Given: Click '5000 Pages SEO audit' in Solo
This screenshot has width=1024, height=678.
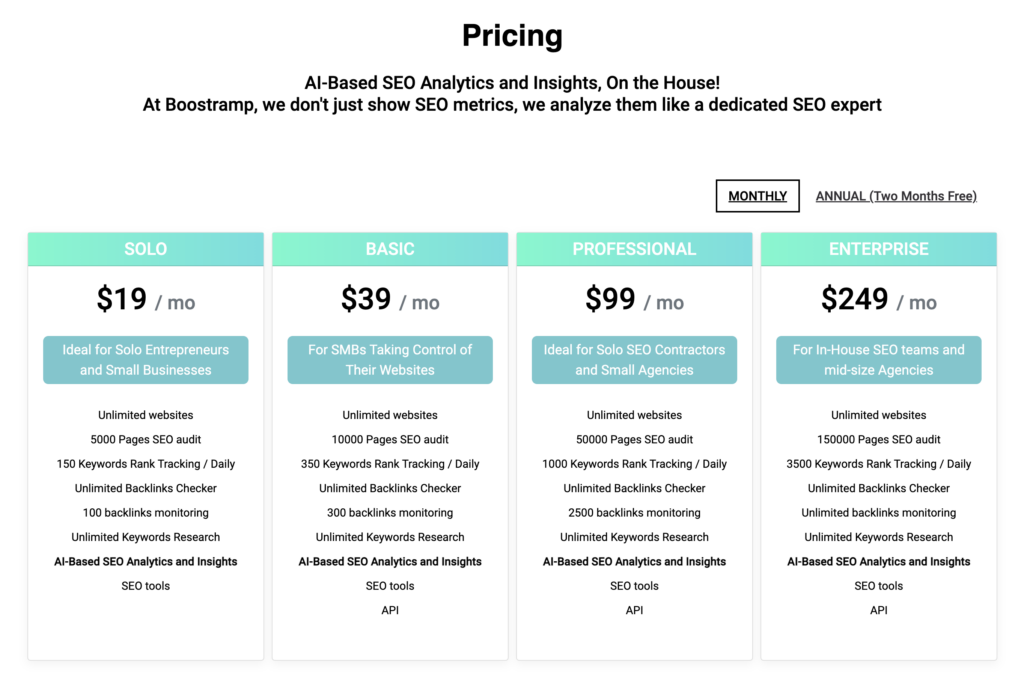Looking at the screenshot, I should [146, 440].
